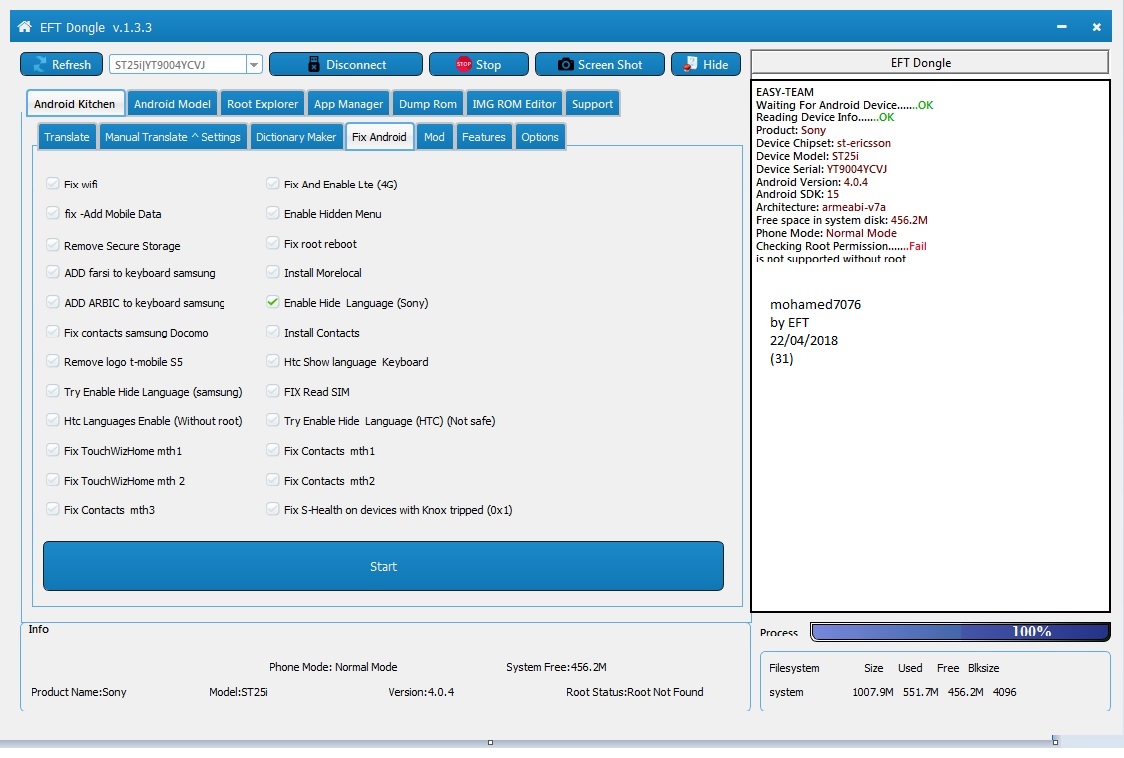1124x758 pixels.
Task: Check Try Enable Hide Language (samsung)
Action: 52,392
